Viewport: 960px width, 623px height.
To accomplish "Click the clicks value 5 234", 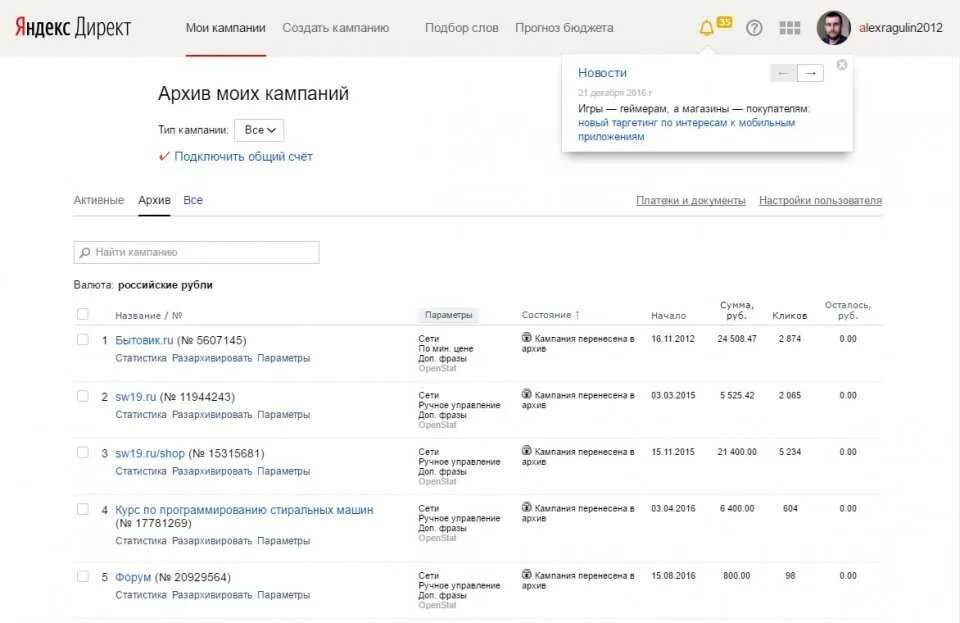I will 790,452.
